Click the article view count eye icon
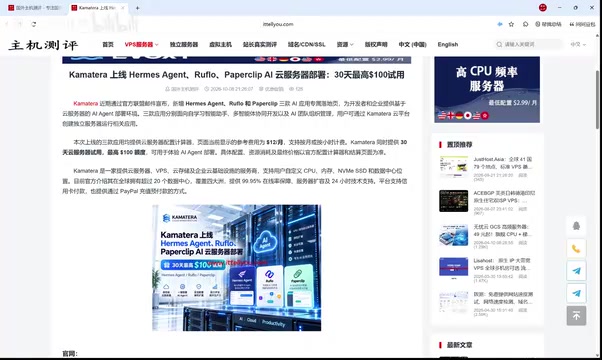The width and height of the screenshot is (602, 360). point(291,89)
